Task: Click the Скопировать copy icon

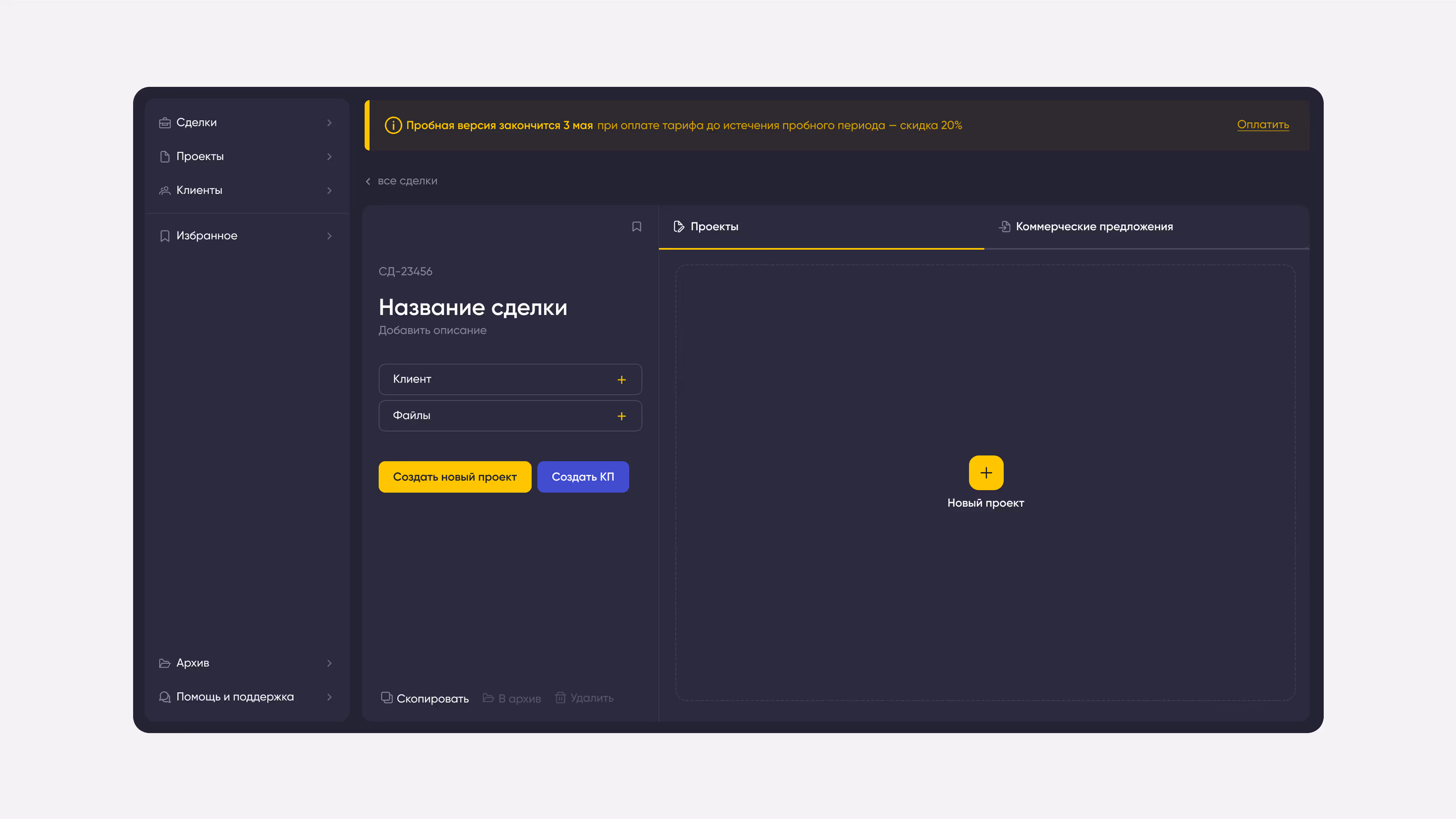Action: [387, 698]
